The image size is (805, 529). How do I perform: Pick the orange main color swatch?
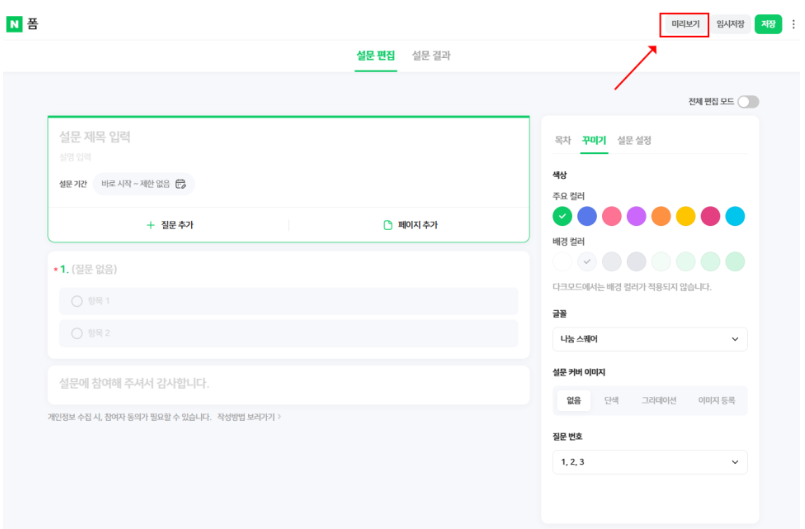[660, 216]
